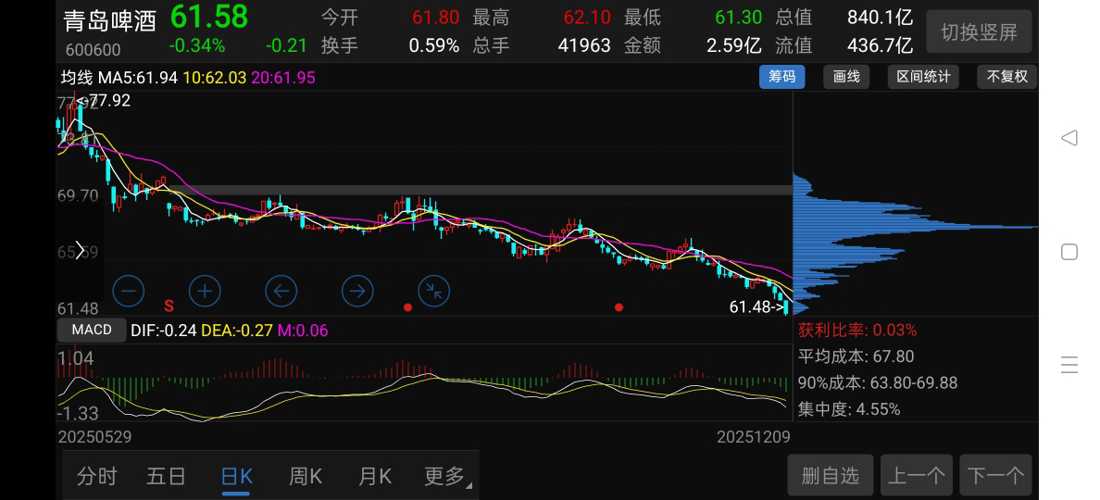Tap the 均线 MA5:61.94 label

[119, 78]
